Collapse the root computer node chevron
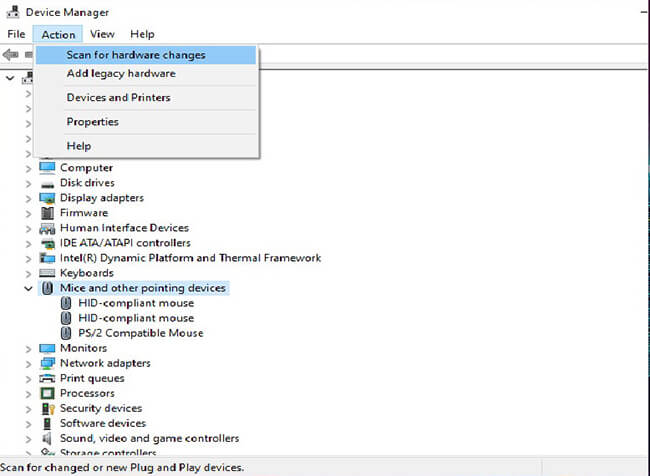650x476 pixels. tap(10, 78)
